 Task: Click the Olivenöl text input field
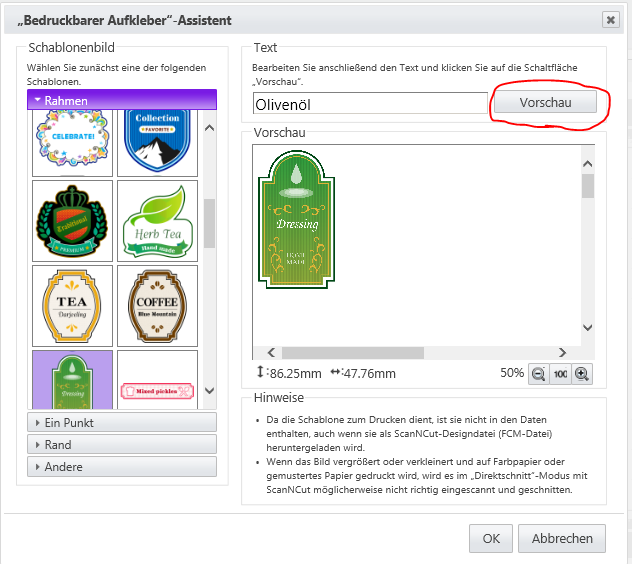pos(370,103)
